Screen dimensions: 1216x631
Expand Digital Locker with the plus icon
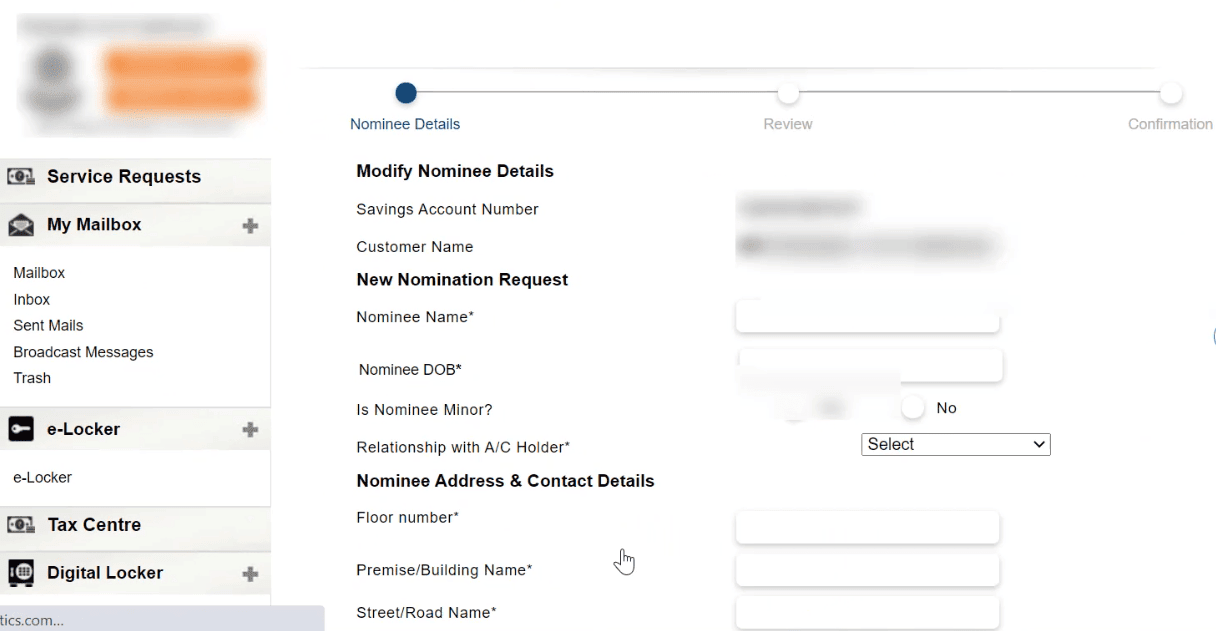(x=248, y=572)
